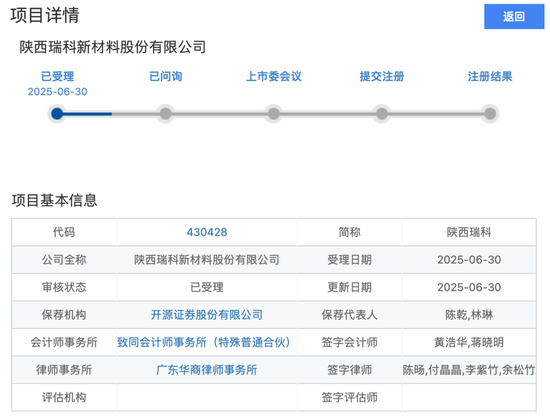Screen dimensions: 550x417
Task: Click the 签字律师 label cell
Action: coord(350,370)
